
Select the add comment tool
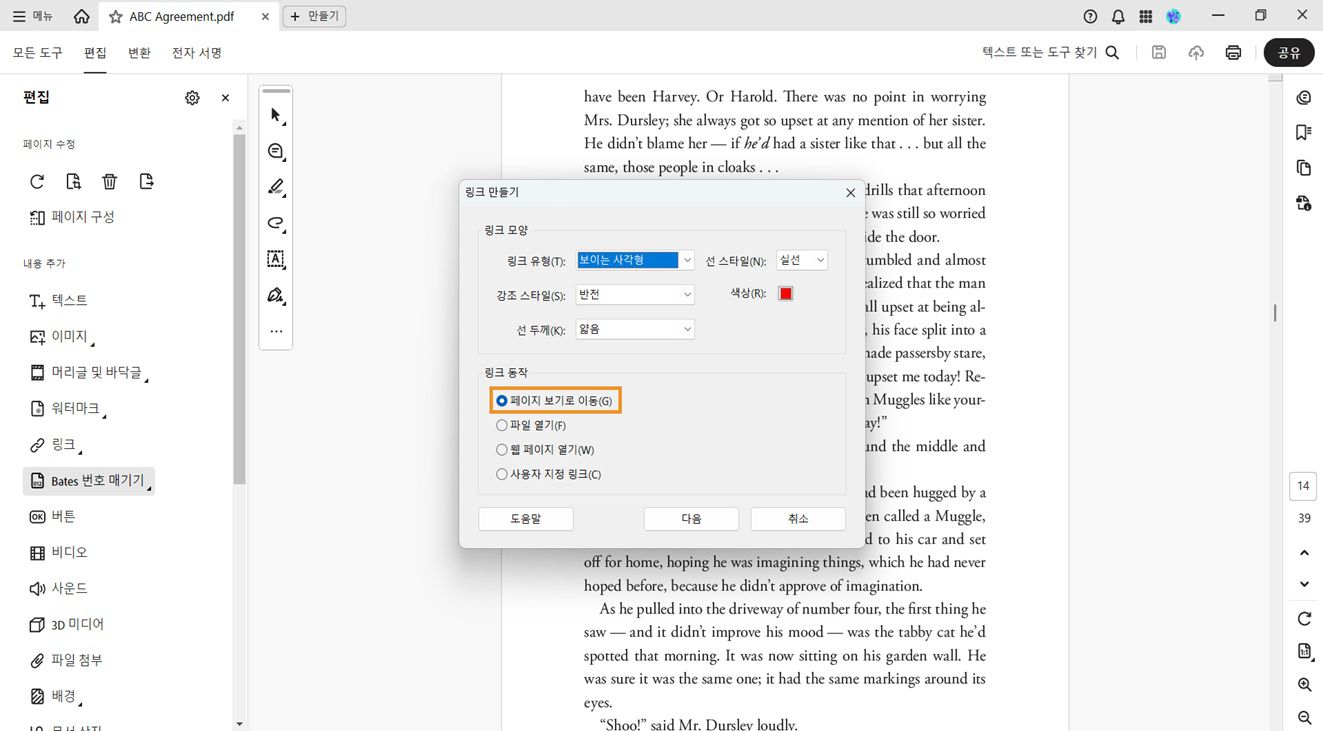pyautogui.click(x=276, y=151)
